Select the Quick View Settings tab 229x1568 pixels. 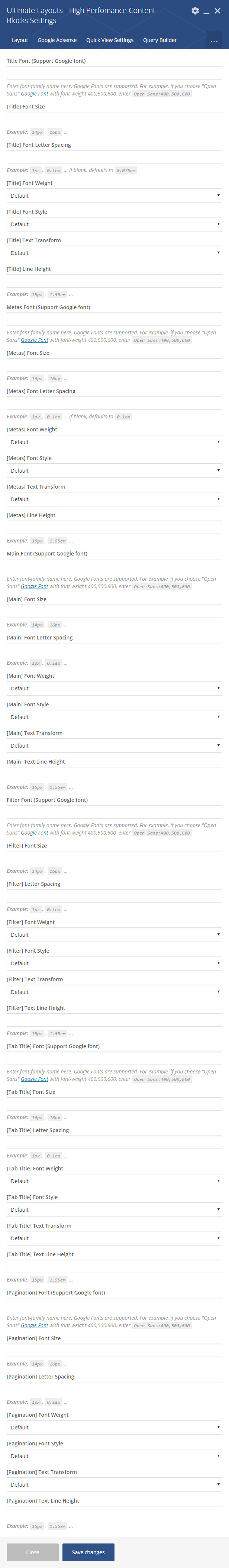pyautogui.click(x=110, y=40)
